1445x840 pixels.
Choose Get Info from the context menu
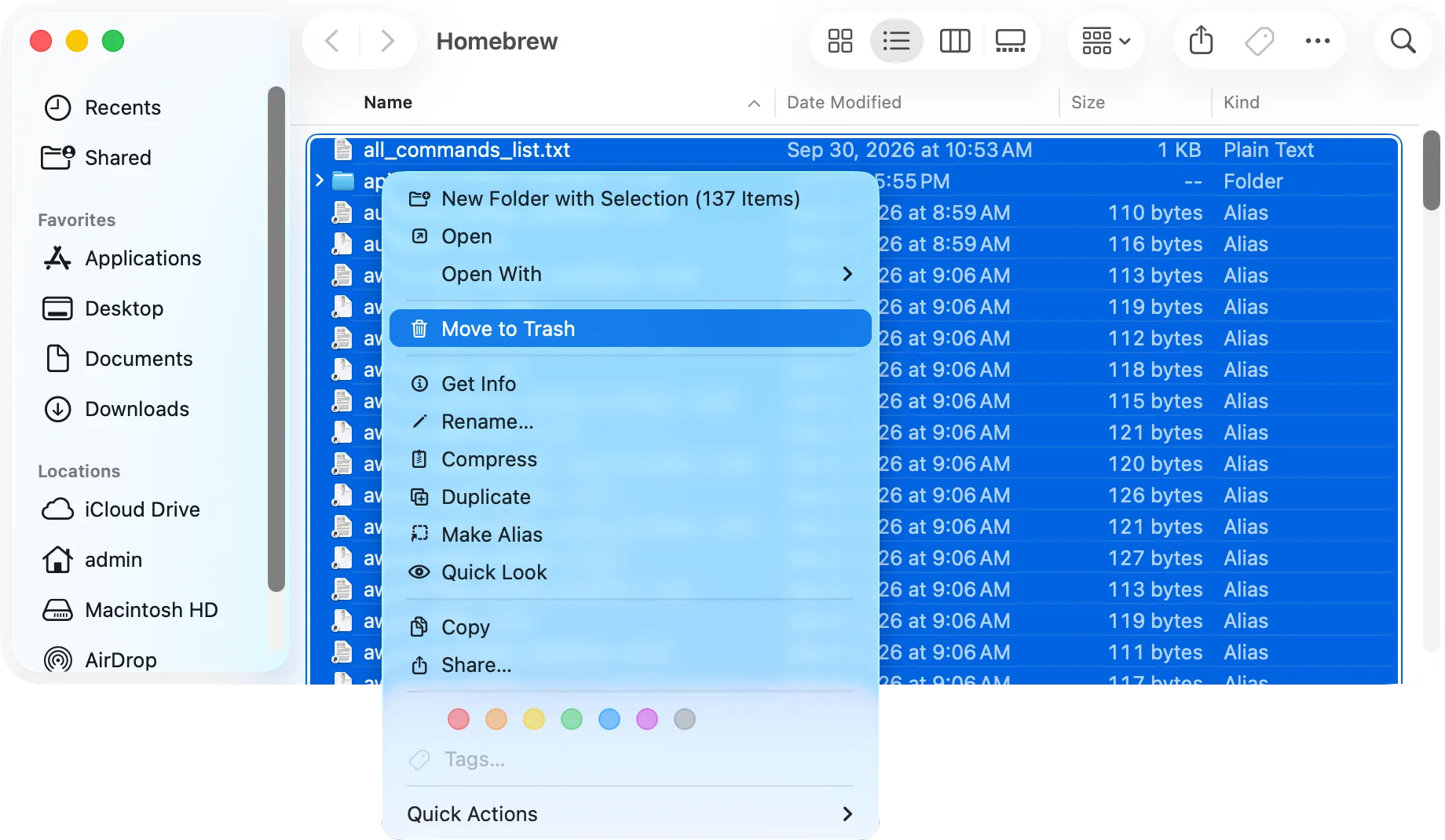[x=631, y=384]
